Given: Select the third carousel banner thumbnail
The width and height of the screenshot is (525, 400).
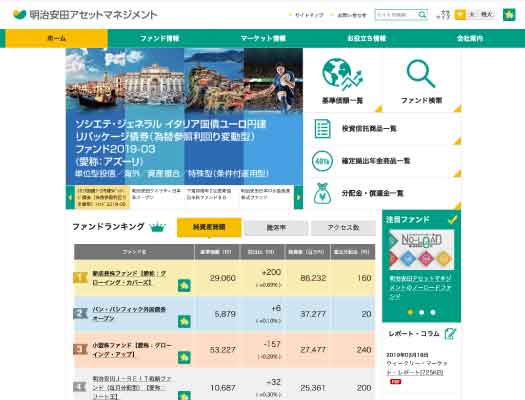Looking at the screenshot, I should tap(212, 197).
